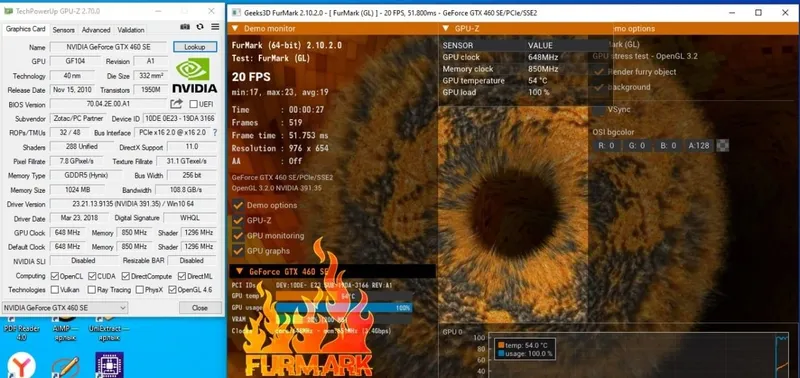Adjust the R: 0 bgcolor value

click(x=608, y=146)
